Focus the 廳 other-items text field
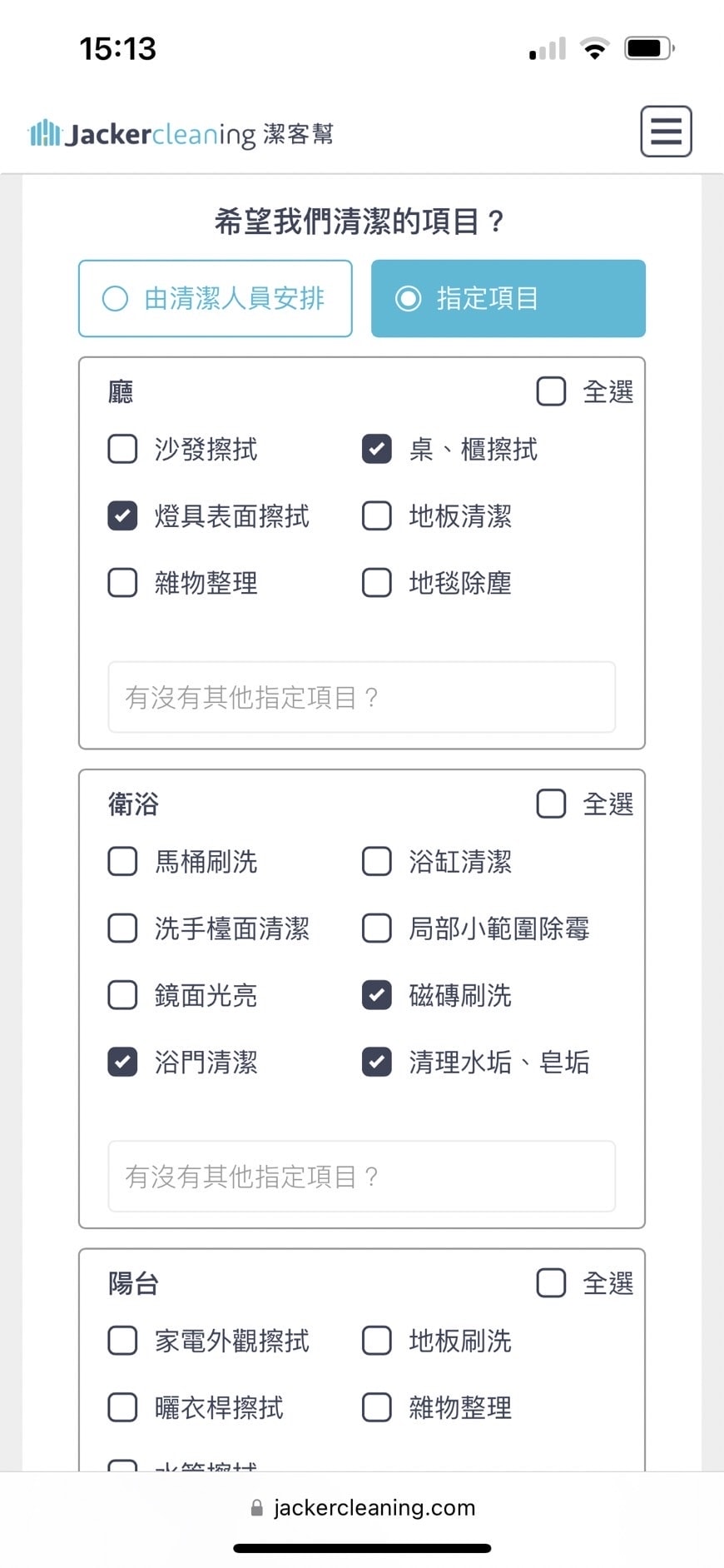Viewport: 724px width, 1568px height. click(x=362, y=697)
